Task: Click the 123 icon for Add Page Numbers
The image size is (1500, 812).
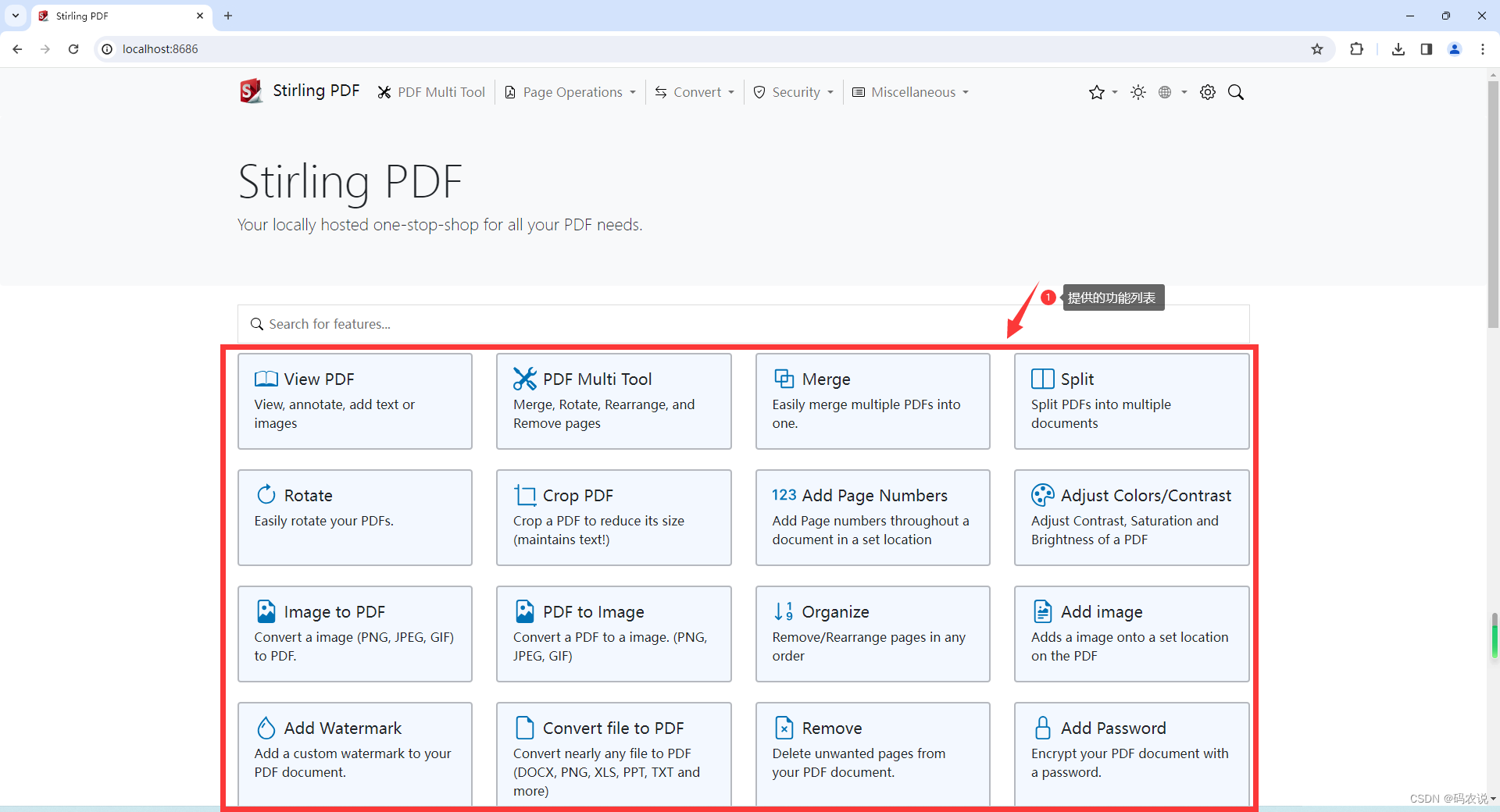Action: click(x=784, y=495)
